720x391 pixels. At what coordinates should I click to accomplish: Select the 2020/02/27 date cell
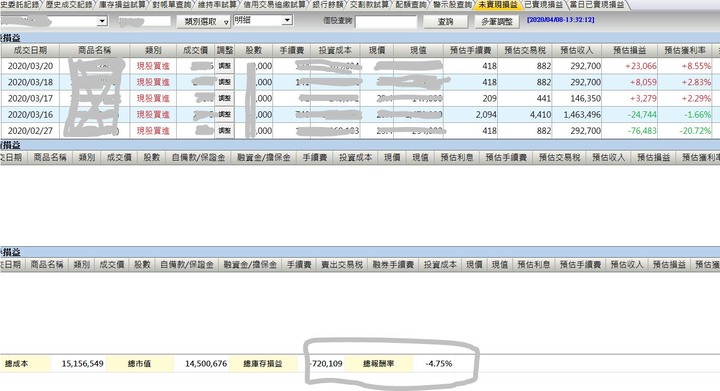click(30, 131)
